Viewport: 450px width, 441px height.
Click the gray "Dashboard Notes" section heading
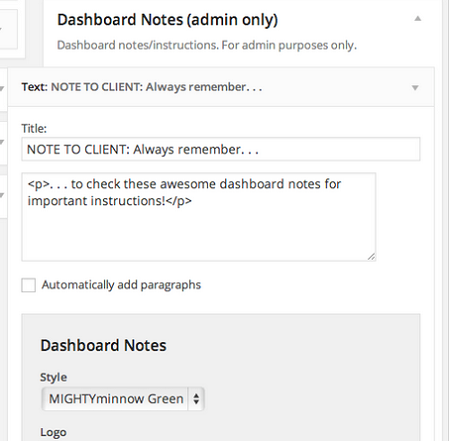pyautogui.click(x=103, y=345)
